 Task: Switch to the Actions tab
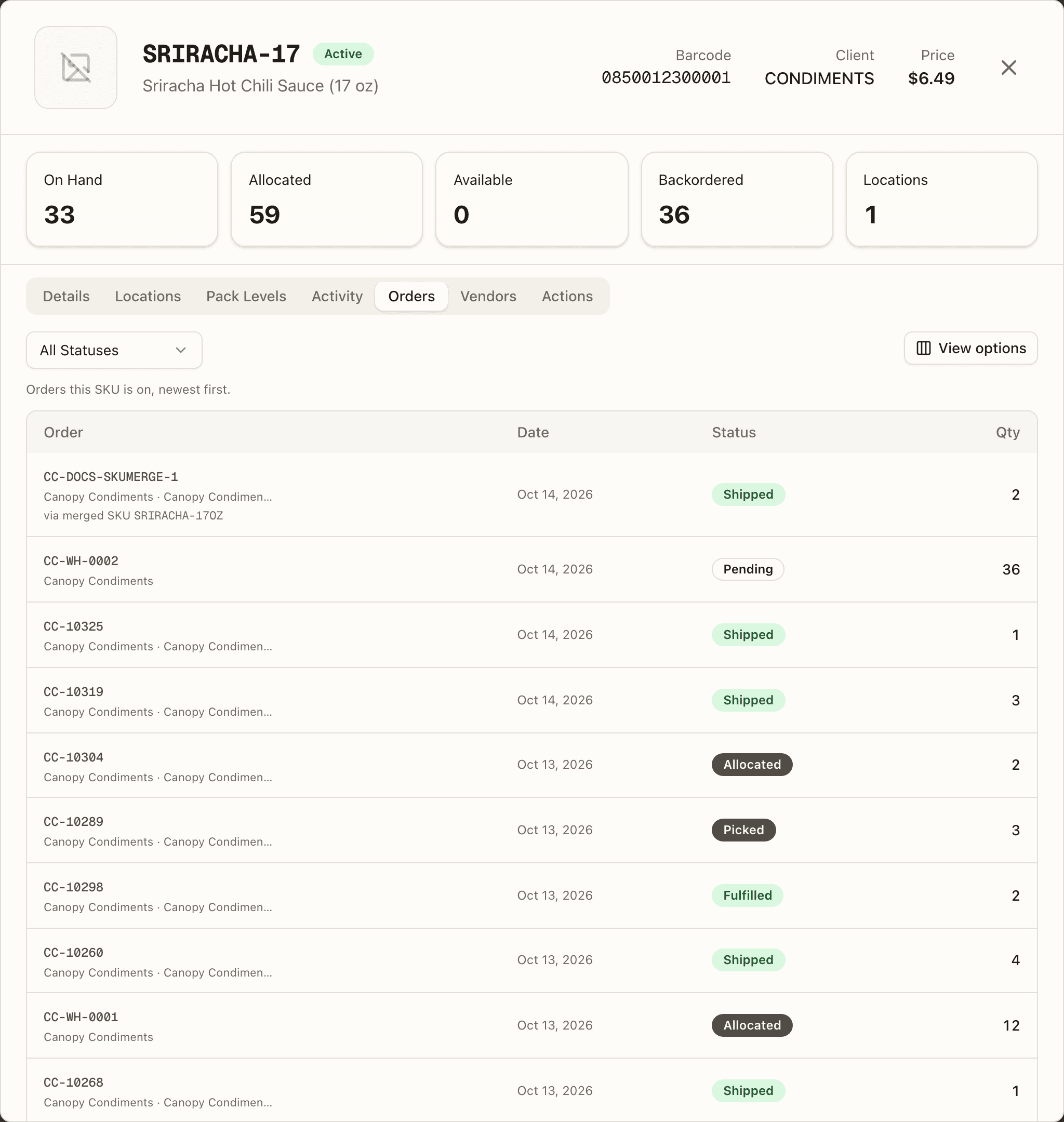(x=567, y=296)
